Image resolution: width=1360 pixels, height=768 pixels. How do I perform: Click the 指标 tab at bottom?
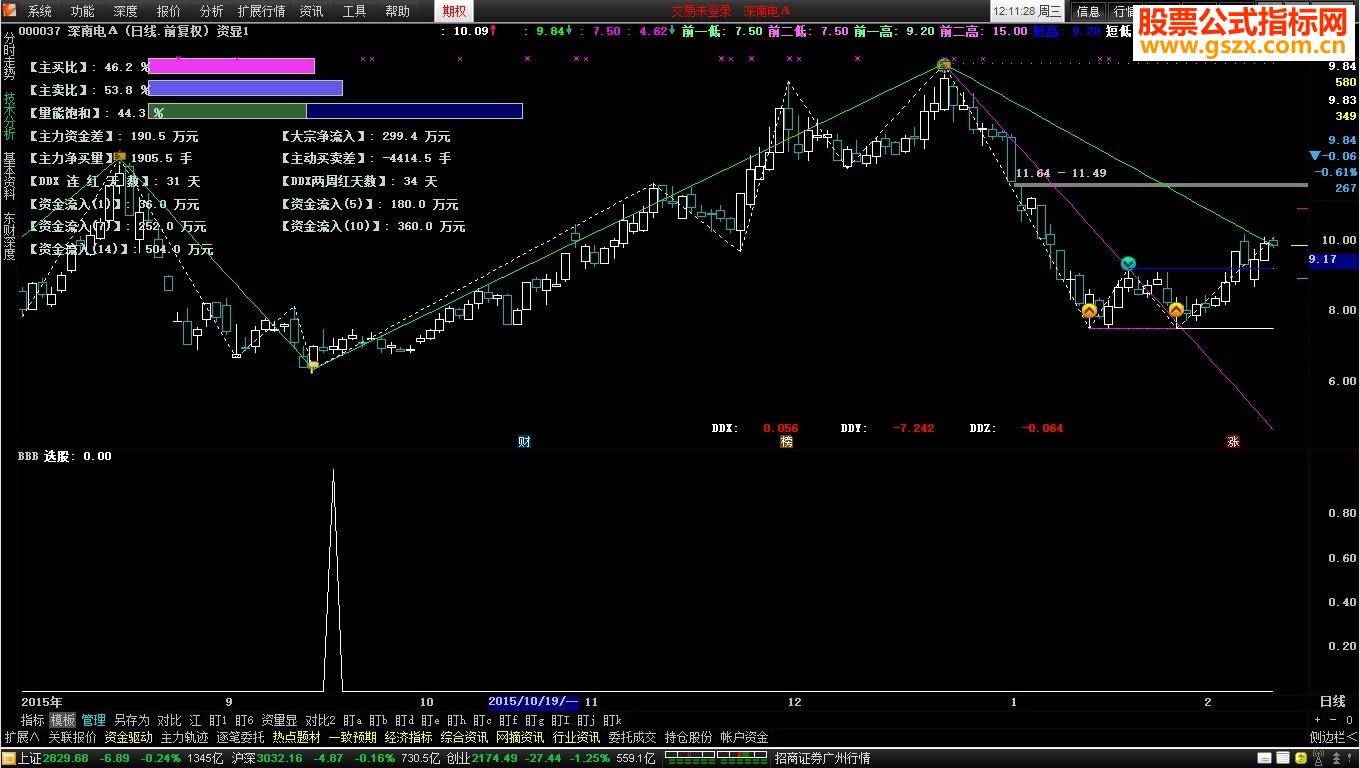pyautogui.click(x=33, y=720)
